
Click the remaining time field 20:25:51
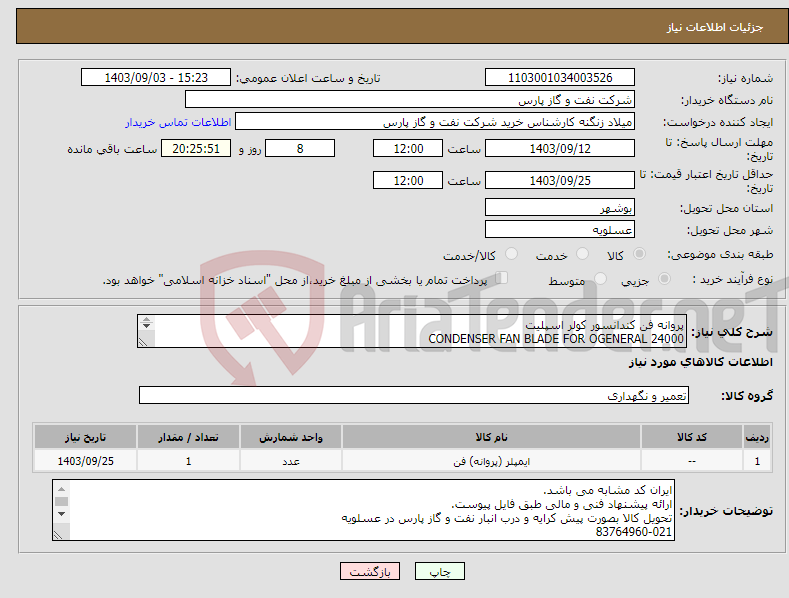pos(196,148)
